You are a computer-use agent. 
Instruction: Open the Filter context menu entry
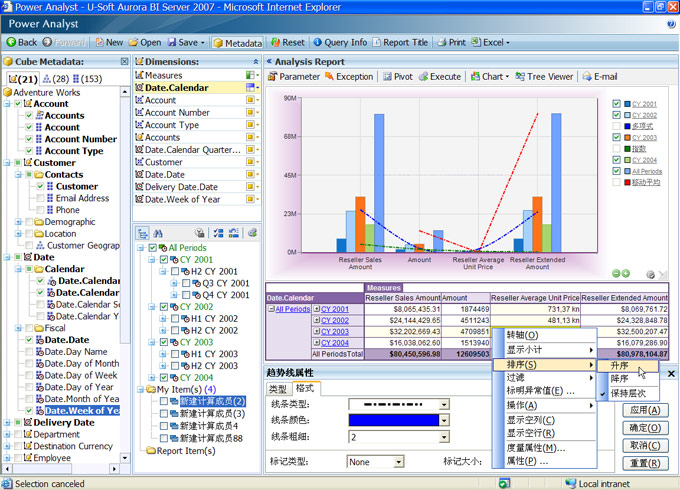[x=544, y=378]
